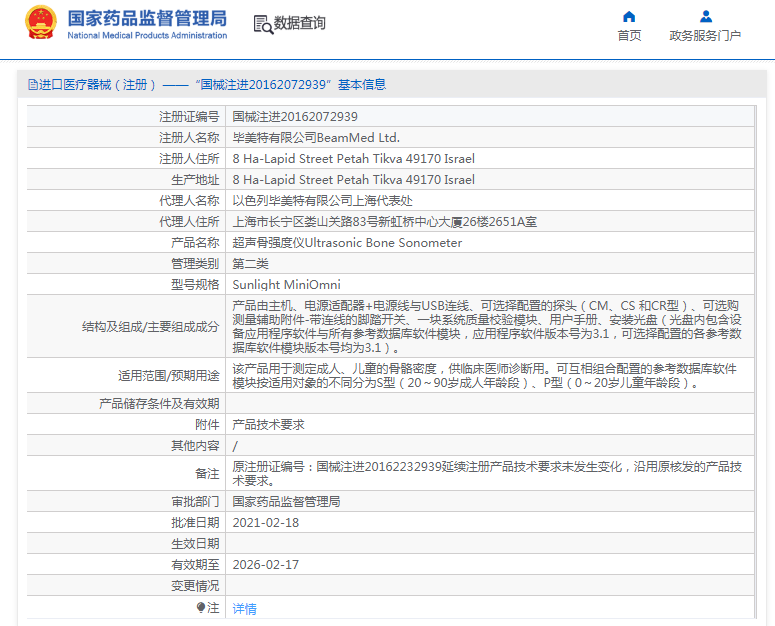Click the 生效日期 row label

point(195,543)
